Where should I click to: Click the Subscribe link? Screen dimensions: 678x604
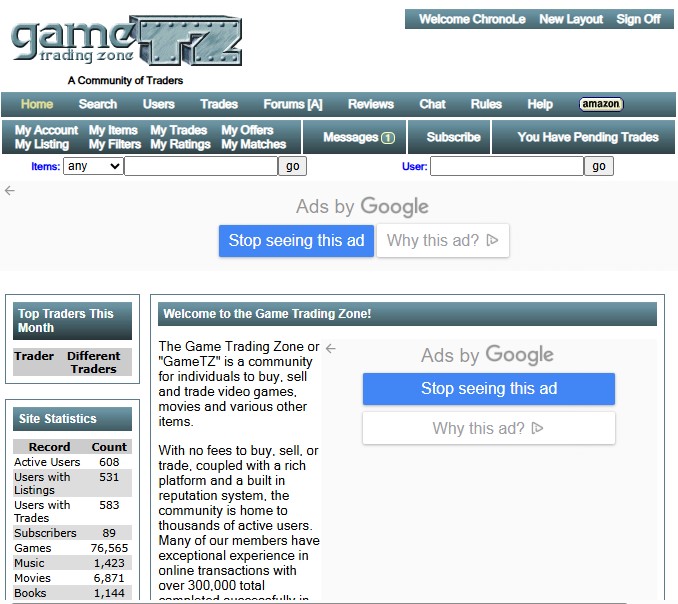click(453, 137)
